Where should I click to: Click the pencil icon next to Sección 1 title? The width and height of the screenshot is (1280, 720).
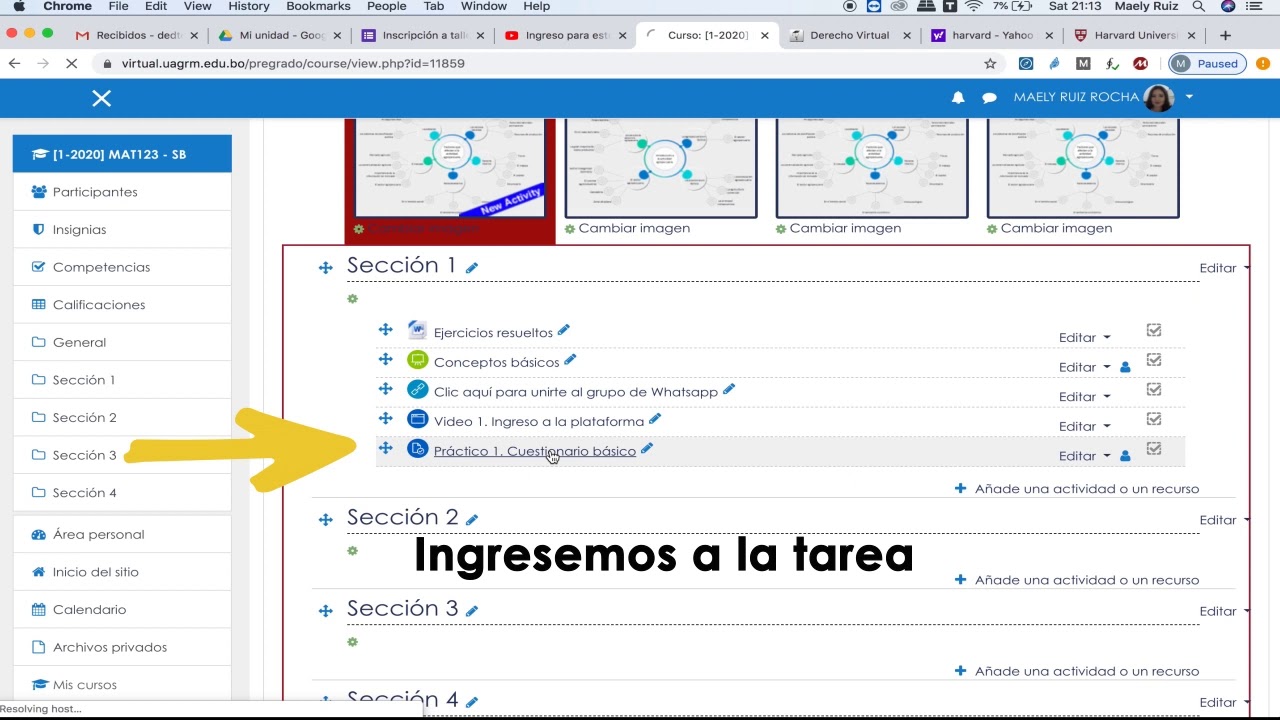pyautogui.click(x=472, y=267)
